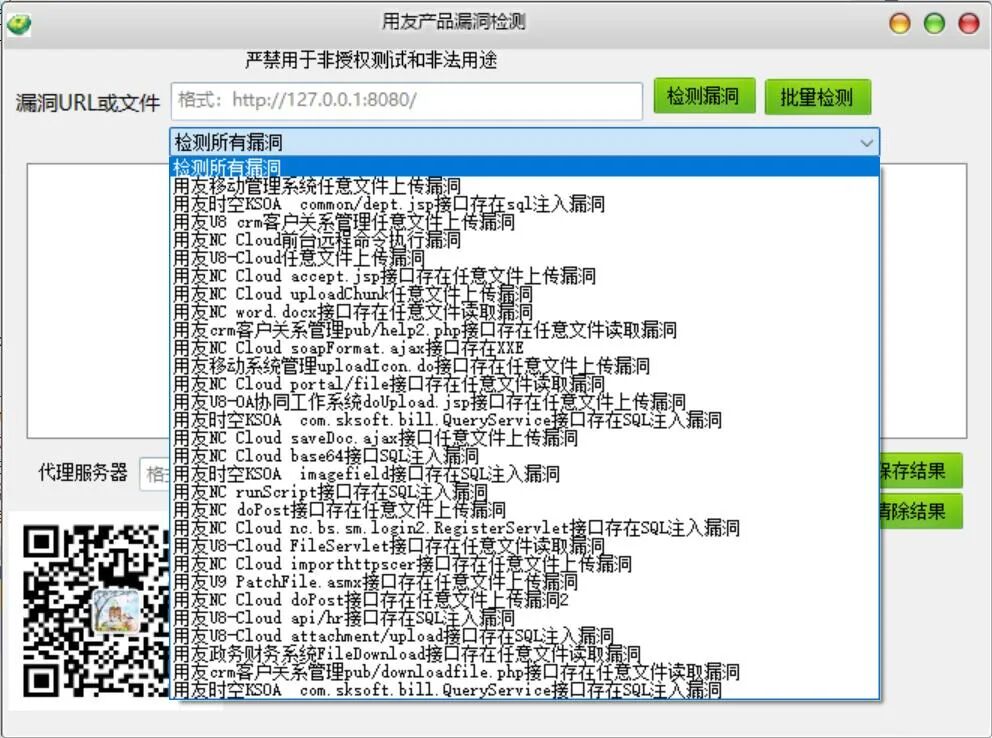Collapse the 检测所有漏洞 combo box arrow
Viewport: 992px width, 738px height.
coord(866,143)
